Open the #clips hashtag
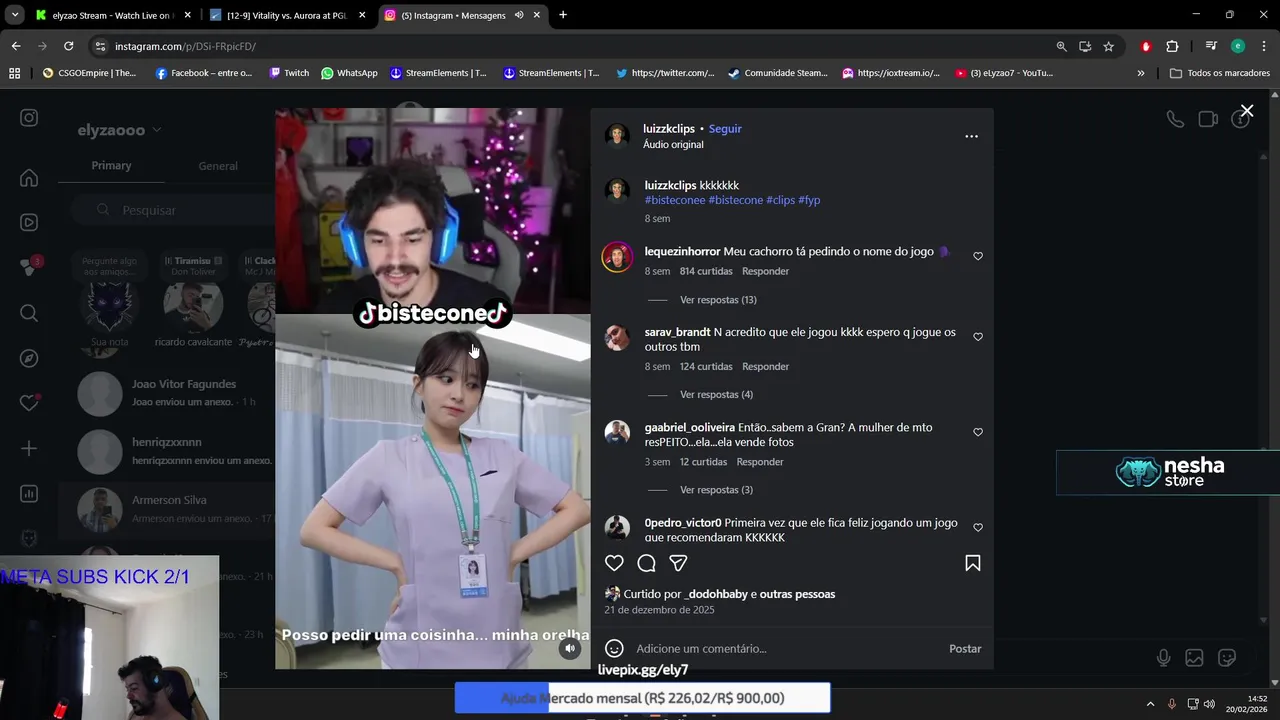Viewport: 1280px width, 720px height. pos(780,200)
